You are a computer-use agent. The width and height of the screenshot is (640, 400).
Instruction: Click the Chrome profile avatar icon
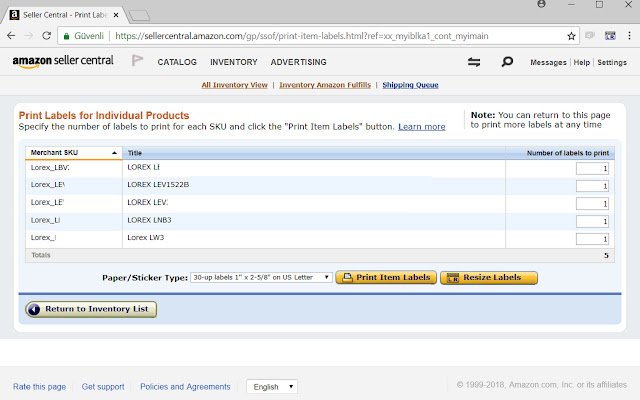click(x=541, y=4)
